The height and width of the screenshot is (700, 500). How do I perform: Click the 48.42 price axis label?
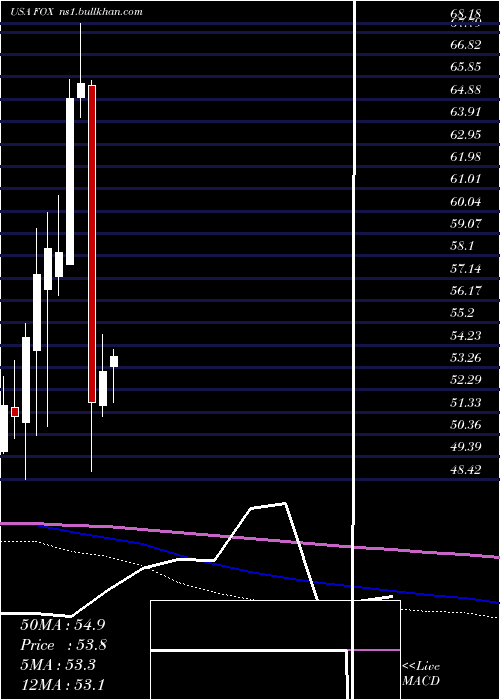tap(466, 469)
